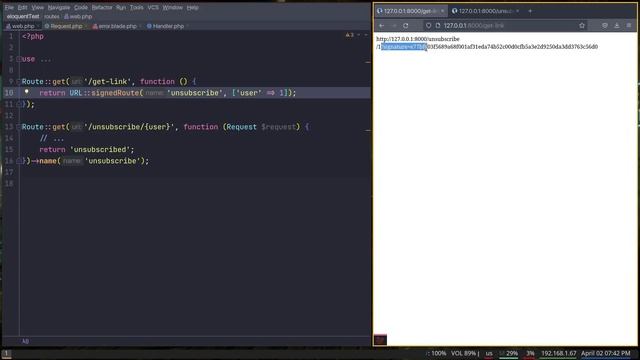Click the Request type hint
This screenshot has width=640, height=360.
tap(242, 127)
